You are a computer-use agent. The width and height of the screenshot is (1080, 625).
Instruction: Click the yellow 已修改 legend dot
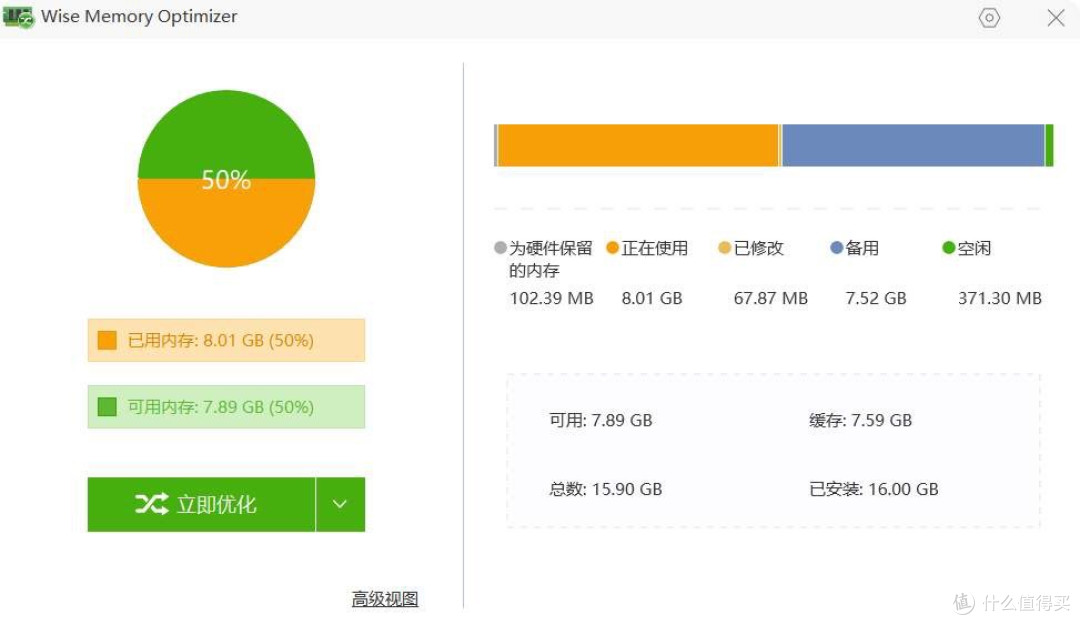click(x=725, y=247)
